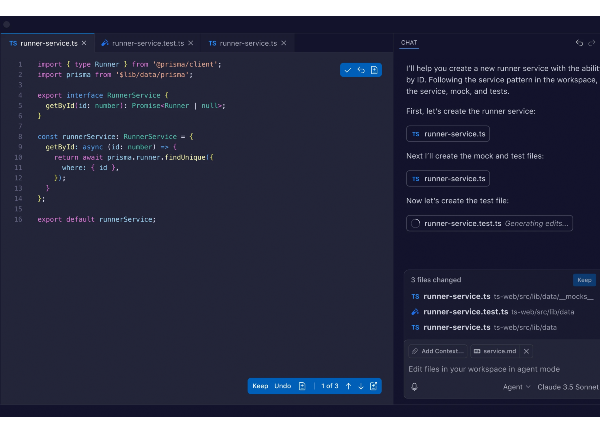Screen dimensions: 600x433
Task: Open the Claude 3.5 Sonnet model picker
Action: pyautogui.click(x=568, y=387)
